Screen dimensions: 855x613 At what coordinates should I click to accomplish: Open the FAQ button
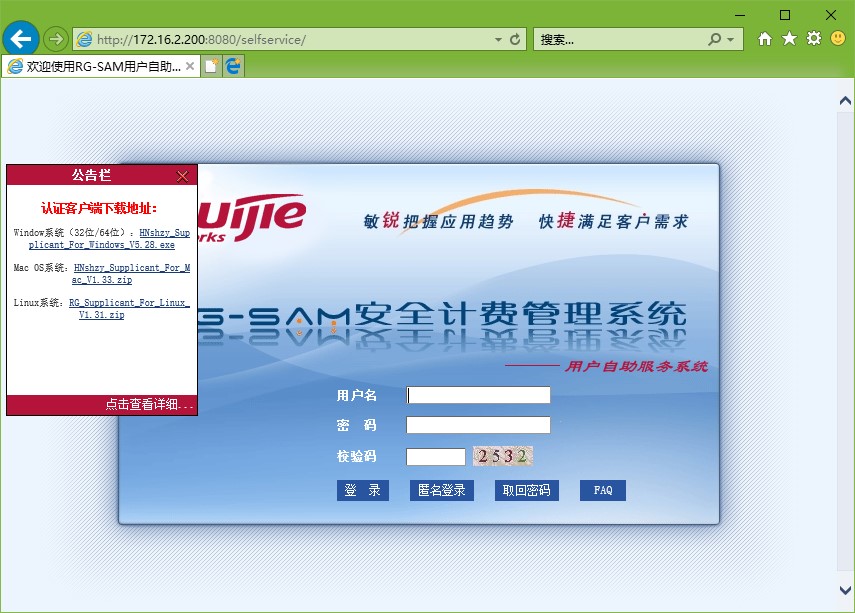click(603, 490)
